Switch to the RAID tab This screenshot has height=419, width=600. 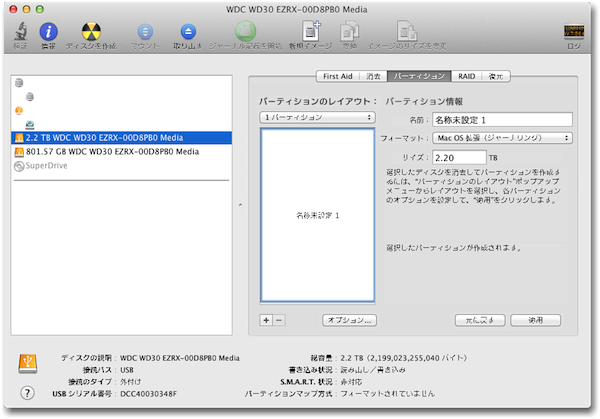coord(467,76)
